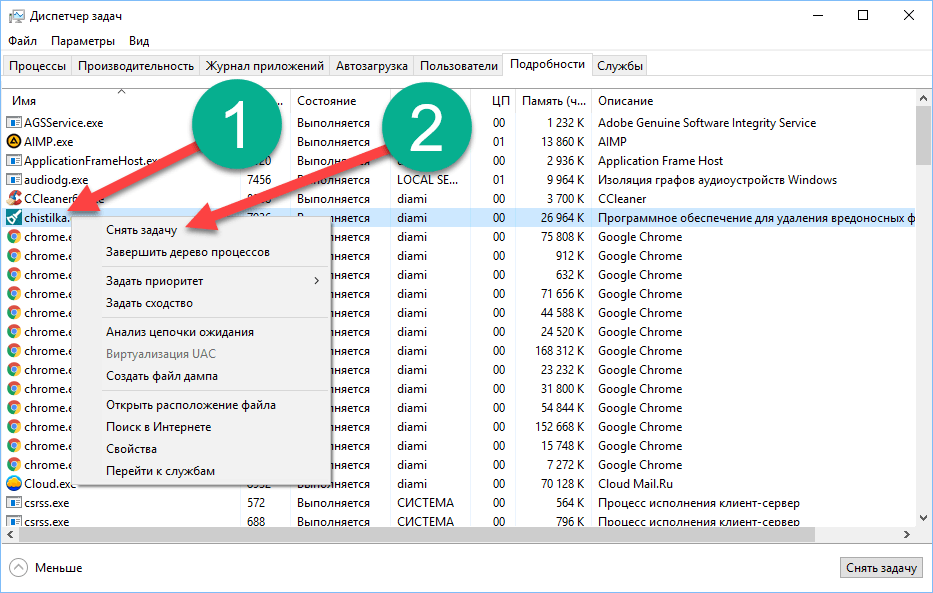The height and width of the screenshot is (593, 933).
Task: Click the Cloud.exe process icon
Action: click(x=14, y=484)
